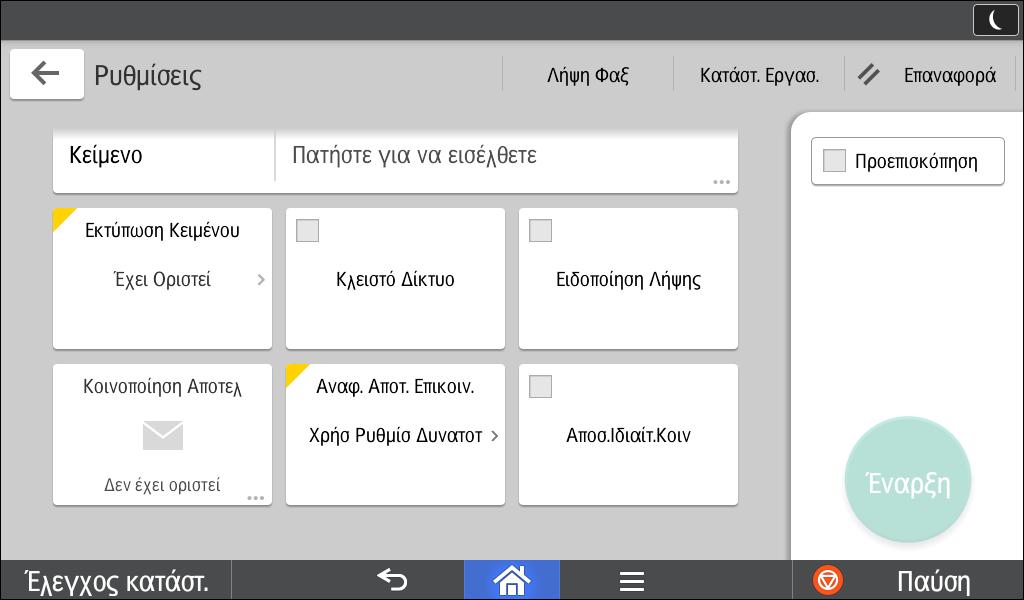Image resolution: width=1024 pixels, height=600 pixels.
Task: Open ellipsis on Κείμενο field
Action: click(722, 182)
